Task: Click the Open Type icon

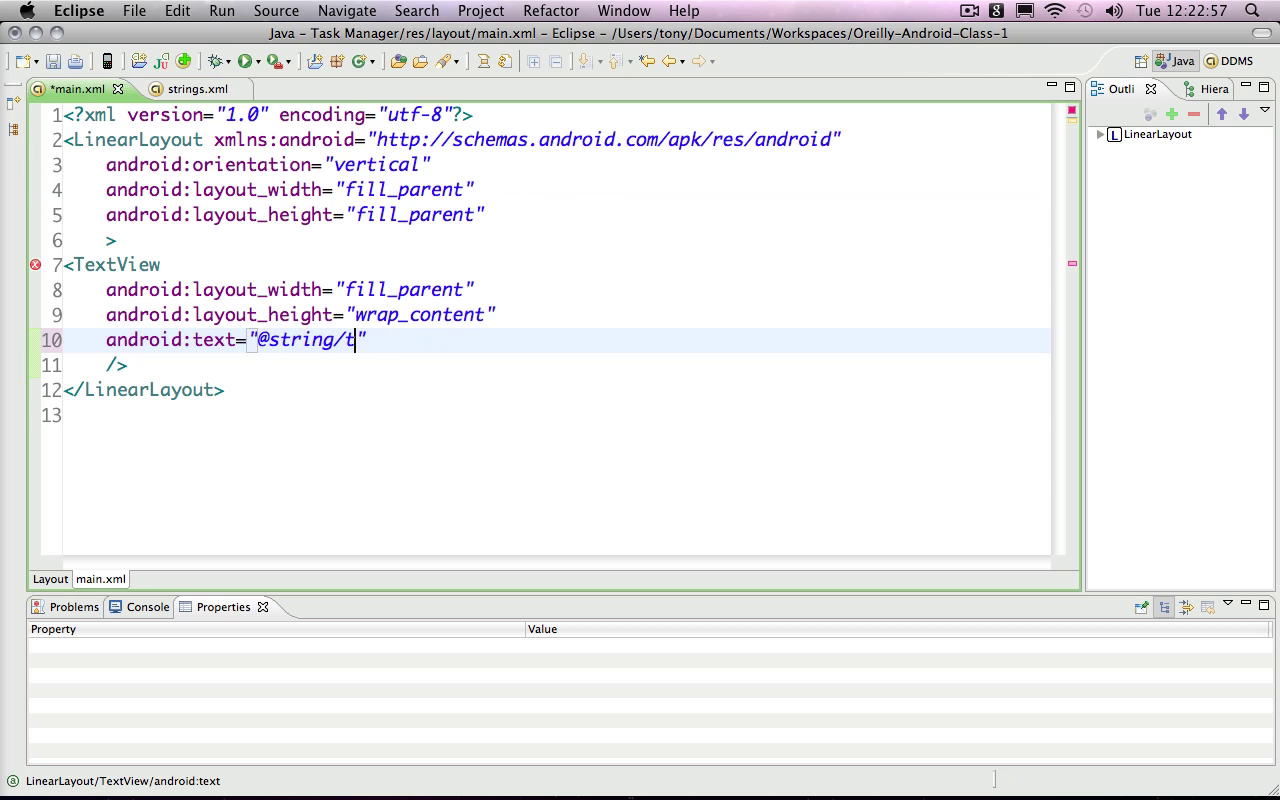Action: (398, 61)
